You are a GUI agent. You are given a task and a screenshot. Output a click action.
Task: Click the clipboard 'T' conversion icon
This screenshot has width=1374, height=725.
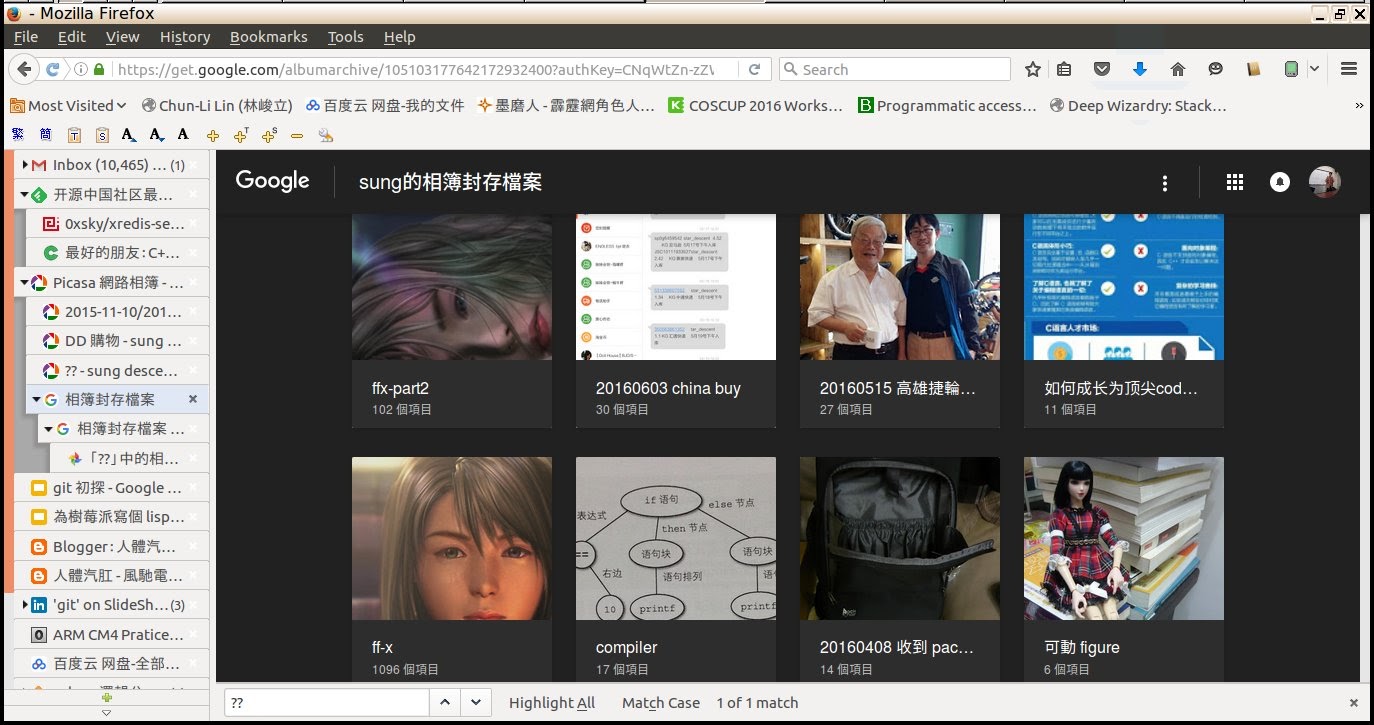coord(74,135)
